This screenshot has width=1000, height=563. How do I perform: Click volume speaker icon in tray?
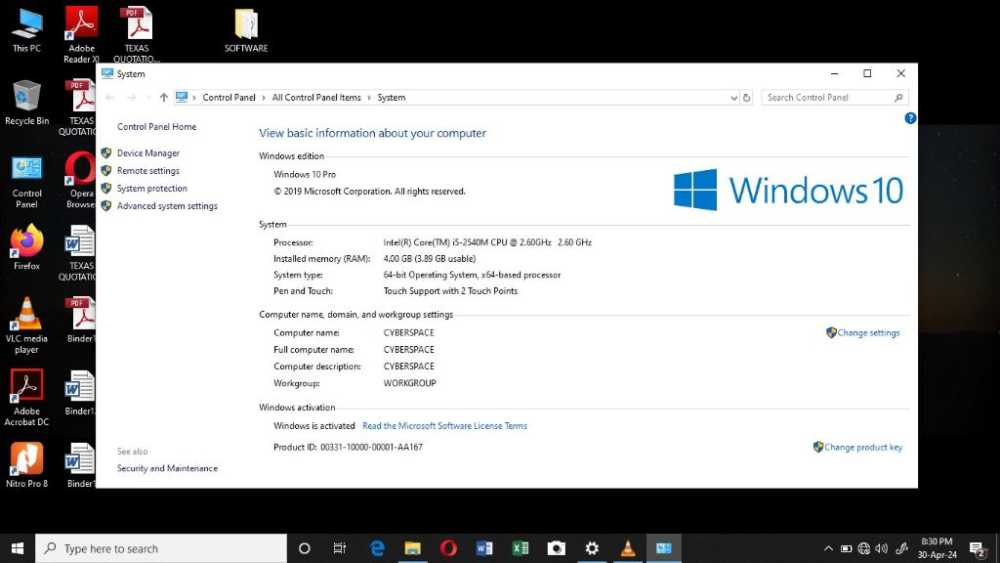coord(882,548)
